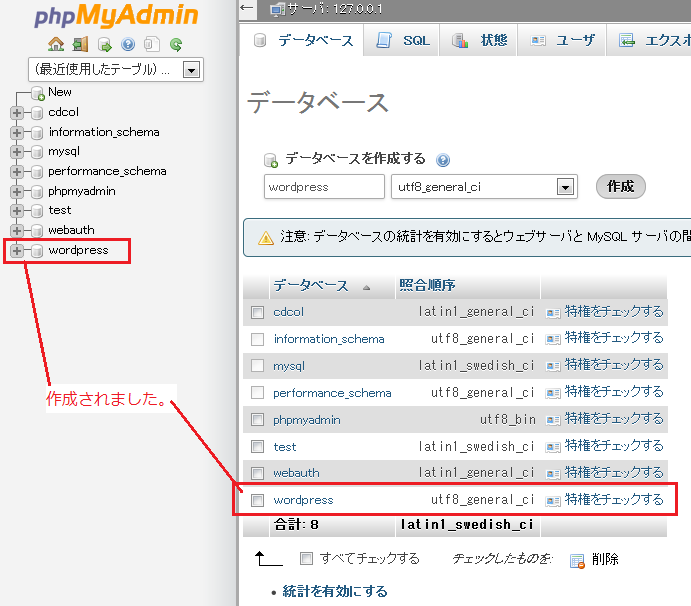Open the utf8_general_ci collation dropdown
The height and width of the screenshot is (606, 691).
[484, 187]
